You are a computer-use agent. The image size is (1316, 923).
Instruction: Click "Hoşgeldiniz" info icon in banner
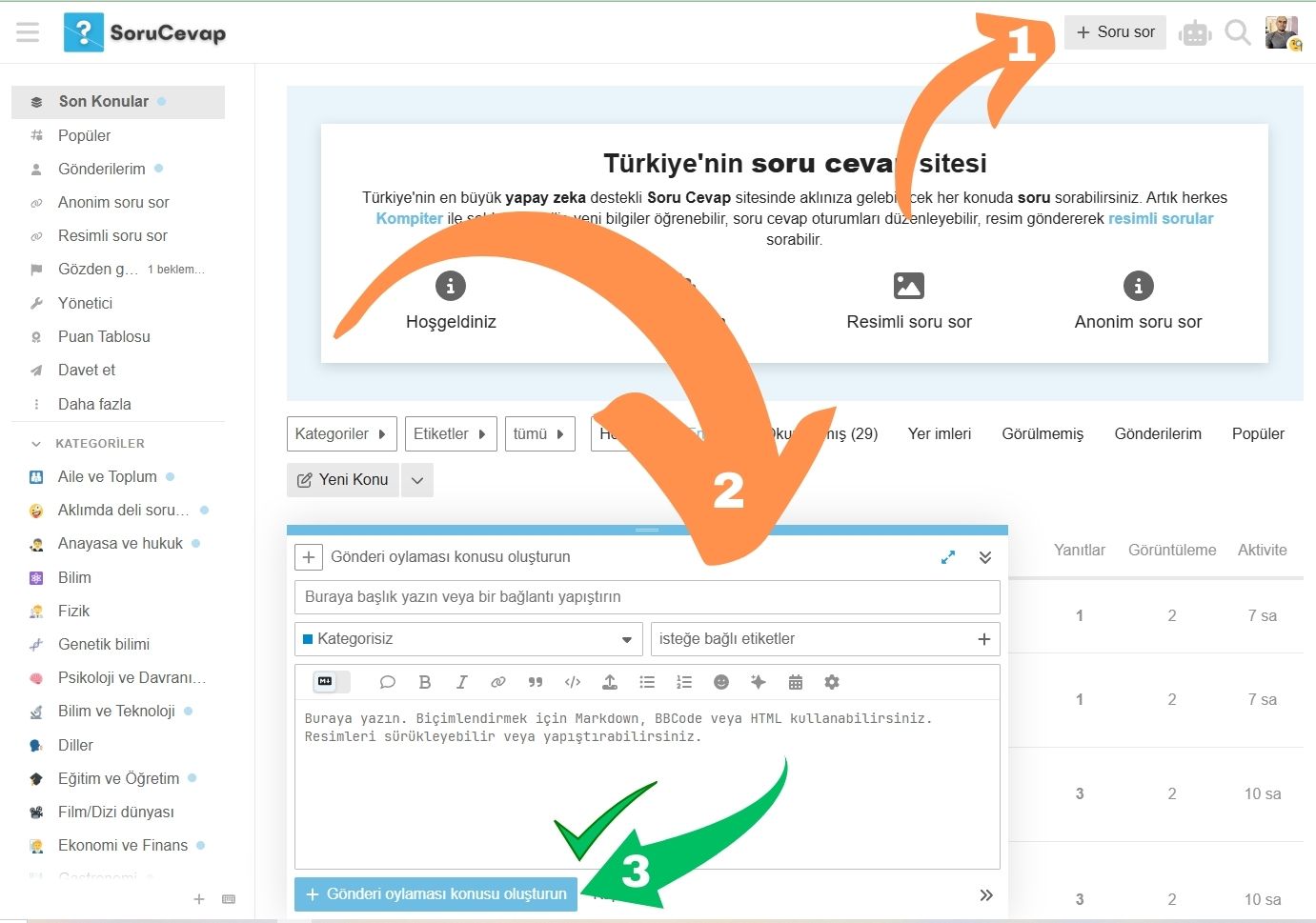click(451, 286)
